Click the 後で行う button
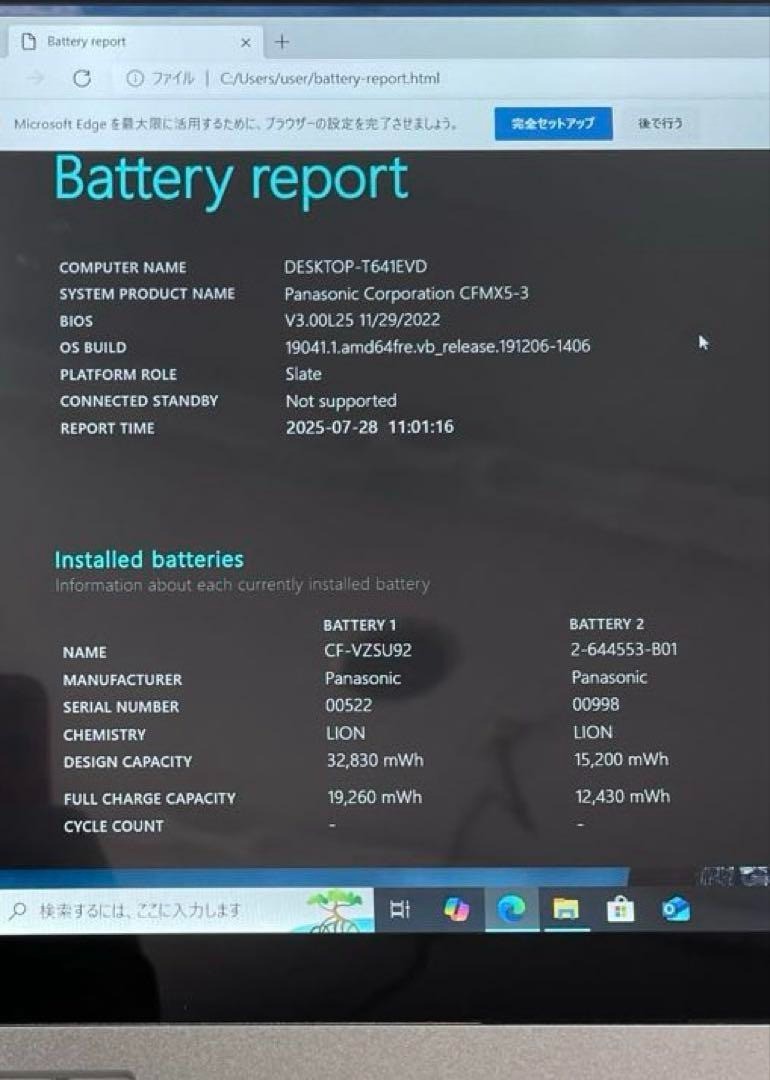Image resolution: width=770 pixels, height=1080 pixels. 660,123
